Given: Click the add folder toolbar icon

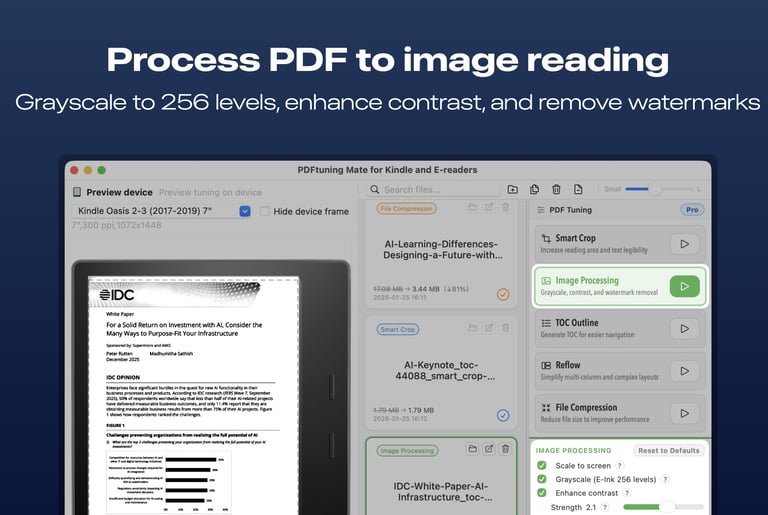Looking at the screenshot, I should 513,189.
